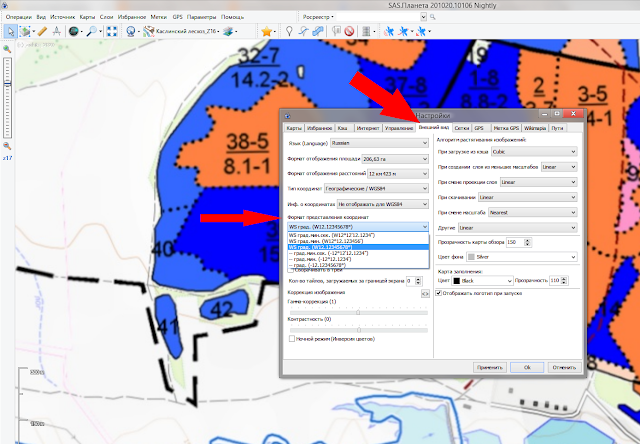Toggle full screen mode icon

click(112, 31)
